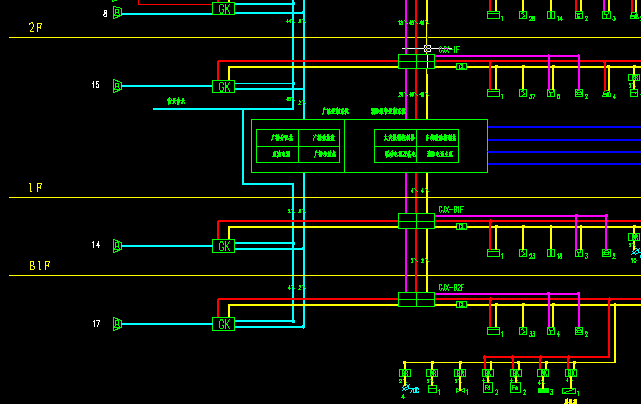Screen dimensions: 641x404
Task: Click the B1F floor label
Action: click(40, 266)
